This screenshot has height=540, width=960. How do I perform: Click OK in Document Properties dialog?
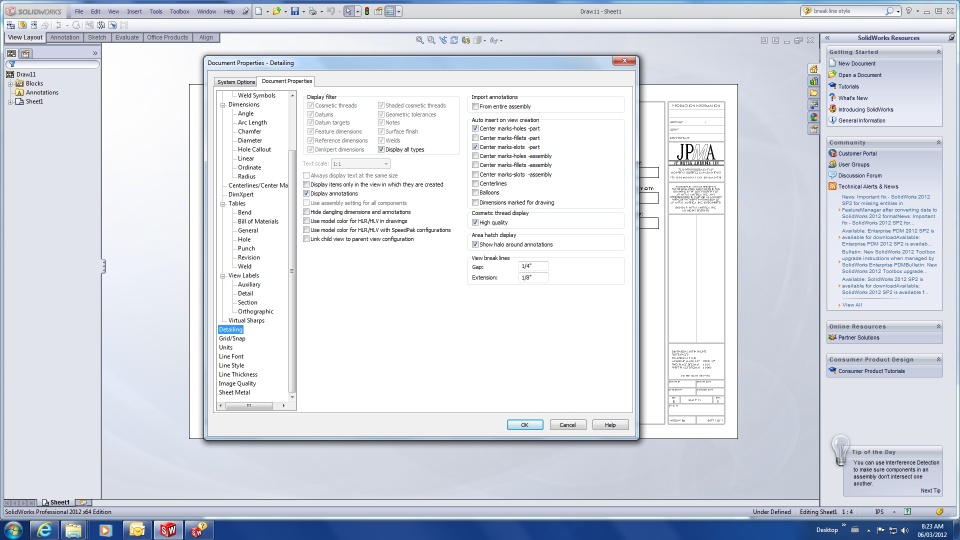coord(525,425)
